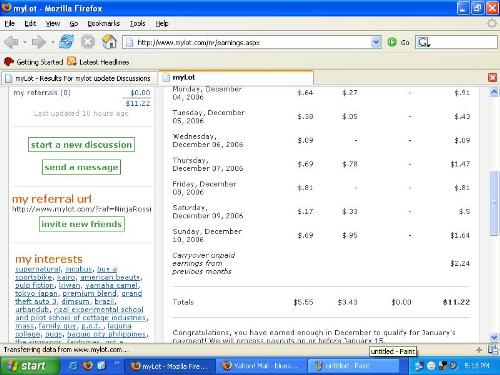This screenshot has width=500, height=375.
Task: Switch to untitled Paint taskbar button
Action: coord(353,366)
